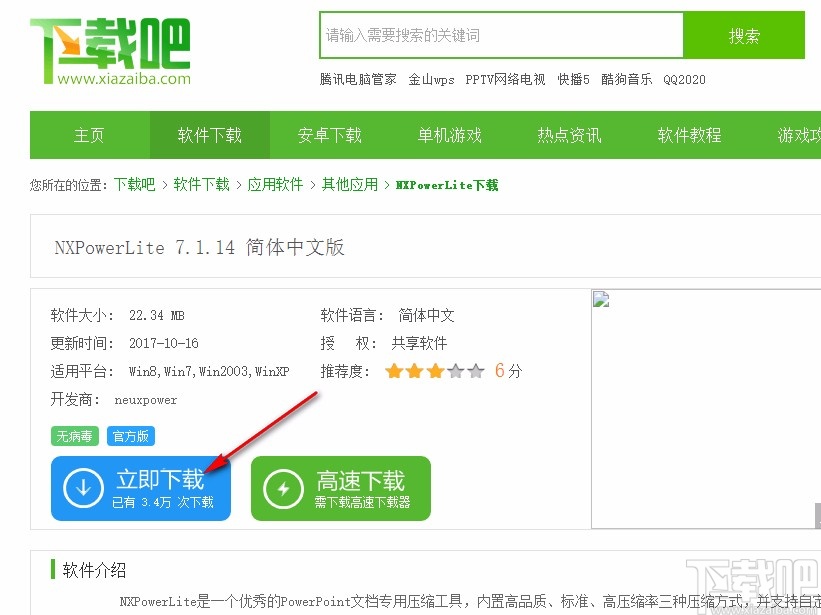Click the 官方版 badge

point(131,436)
